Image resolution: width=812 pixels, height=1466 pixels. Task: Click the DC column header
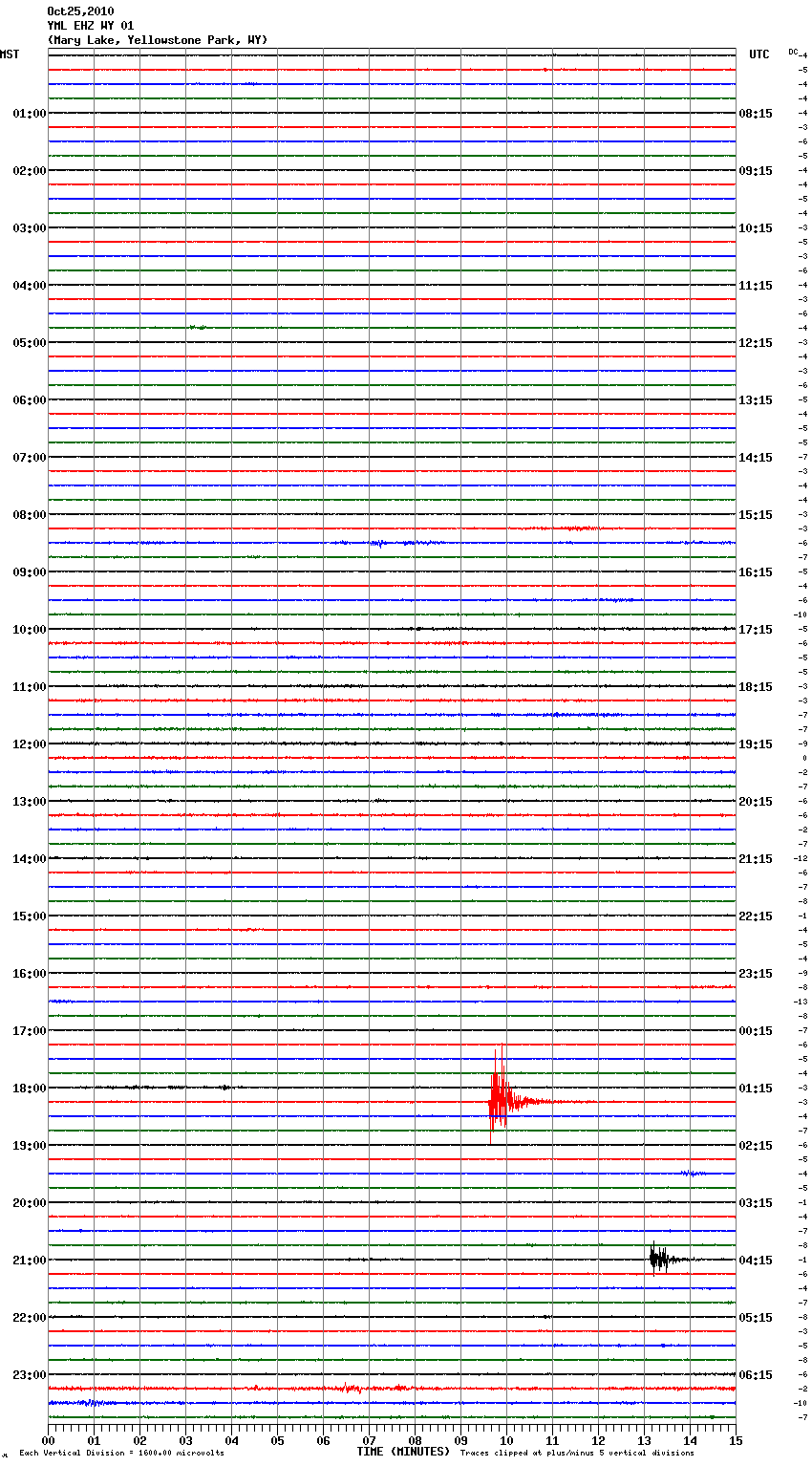click(x=793, y=52)
